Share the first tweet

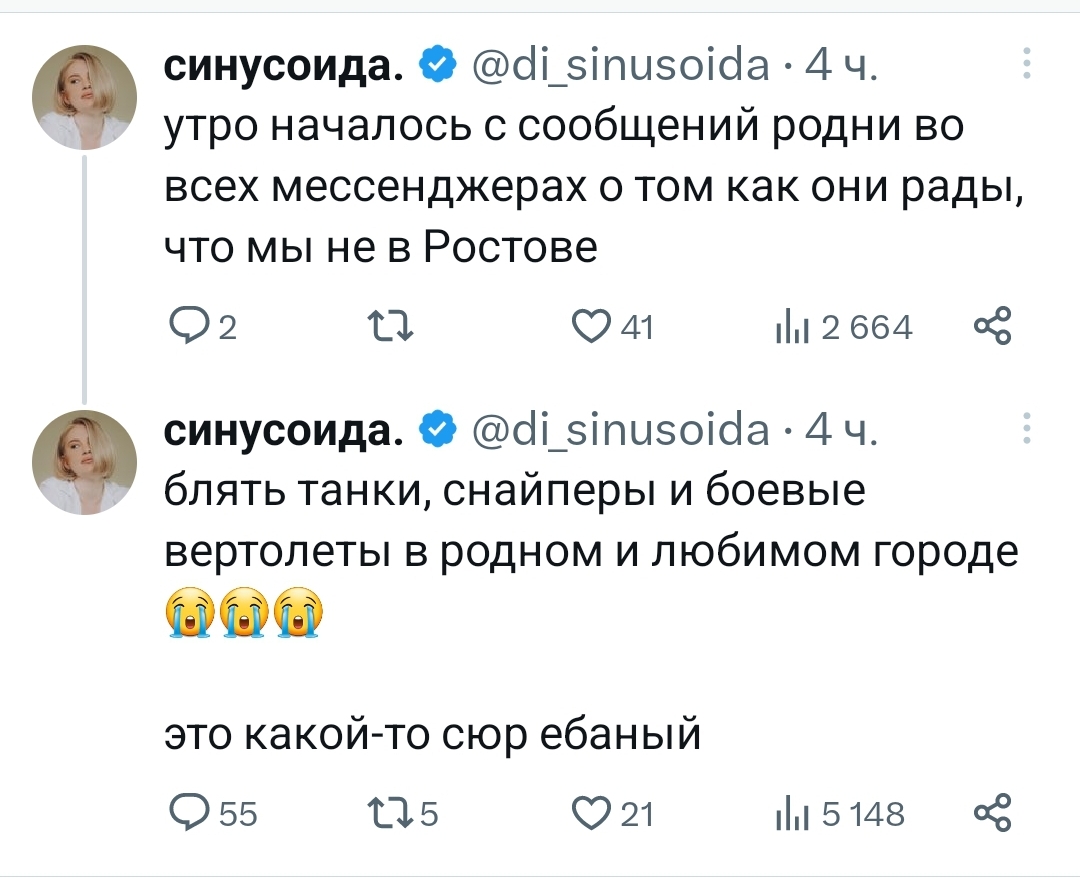[x=993, y=326]
